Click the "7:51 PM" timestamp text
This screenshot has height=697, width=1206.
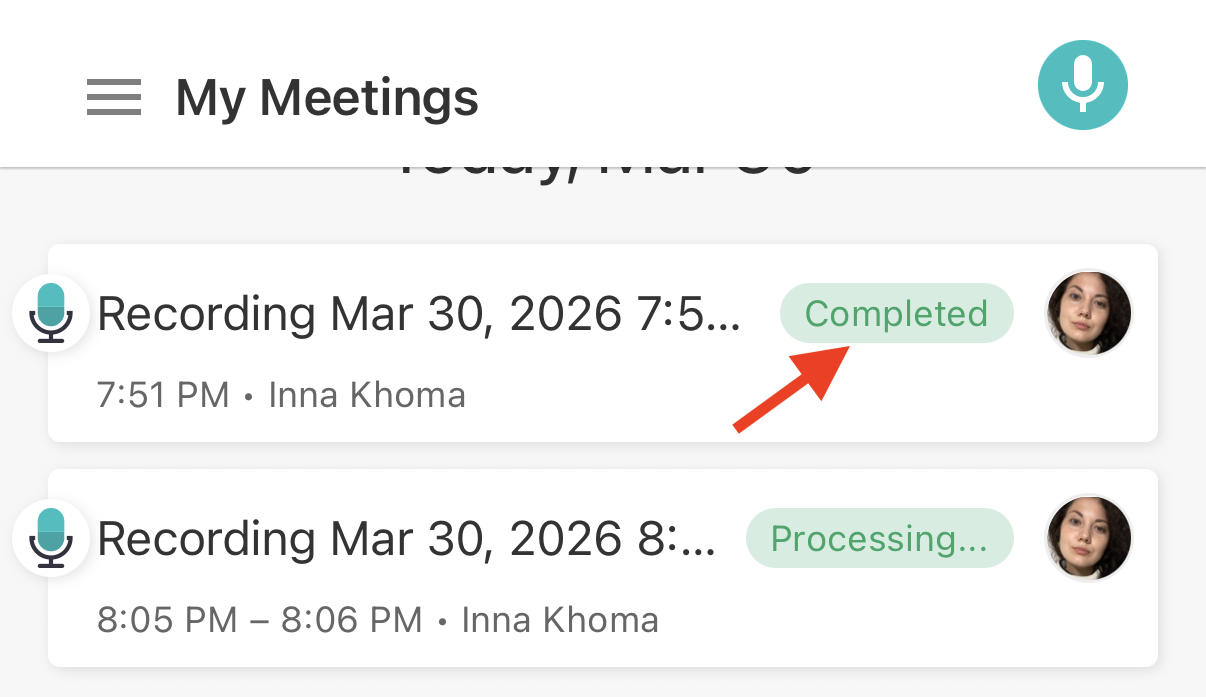(x=163, y=395)
